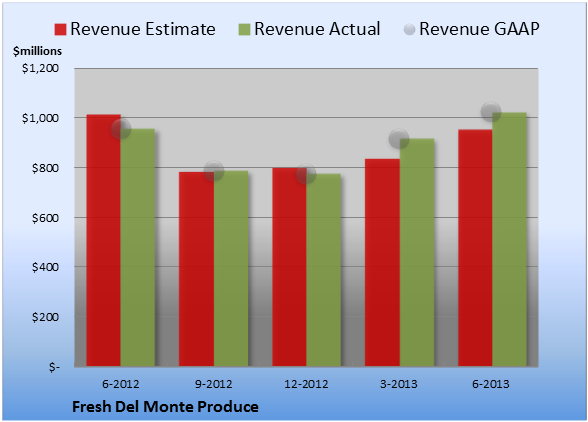The width and height of the screenshot is (588, 422).
Task: Select the "Revenue Estimate" legend label
Action: (x=143, y=29)
